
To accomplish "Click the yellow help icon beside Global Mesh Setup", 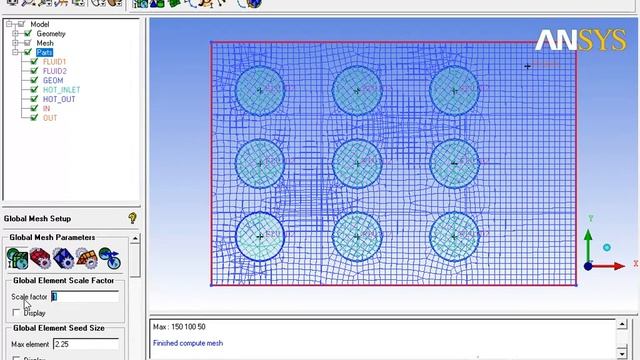I will point(132,218).
